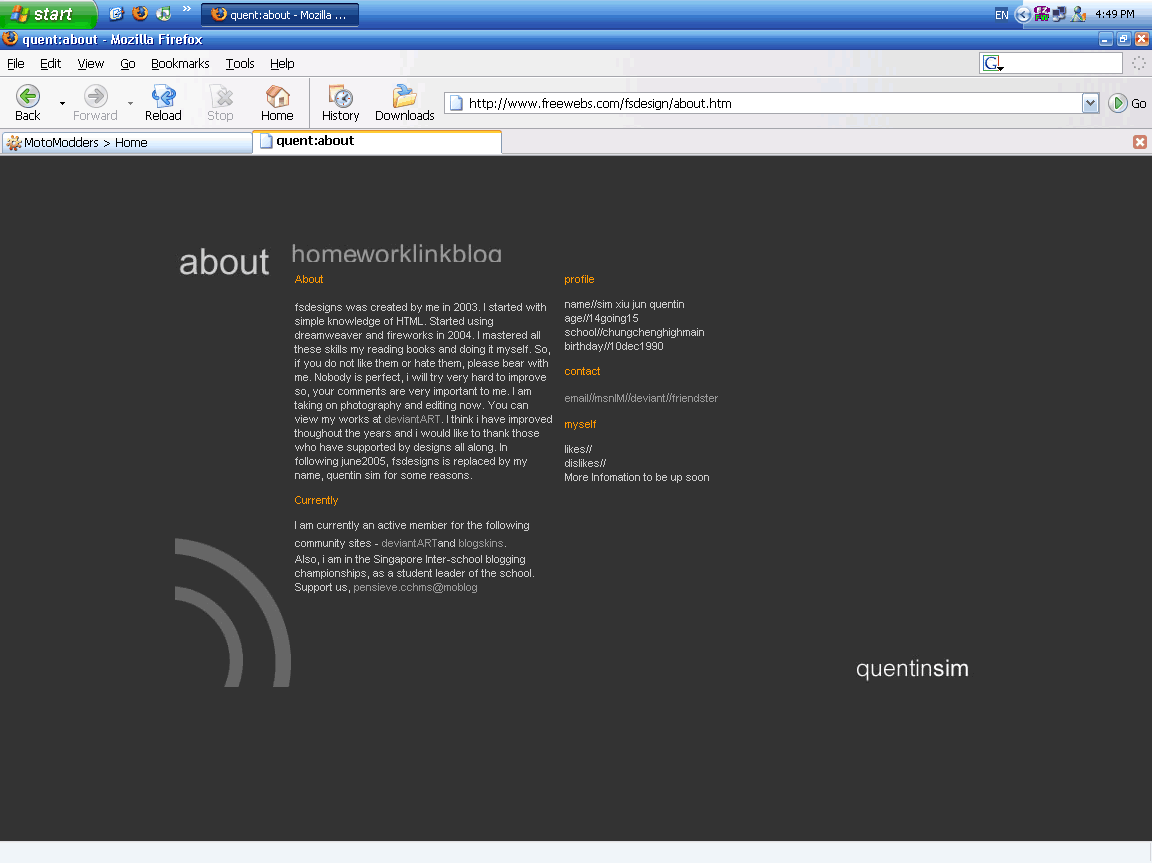
Task: Open the Back history dropdown arrow
Action: [62, 104]
